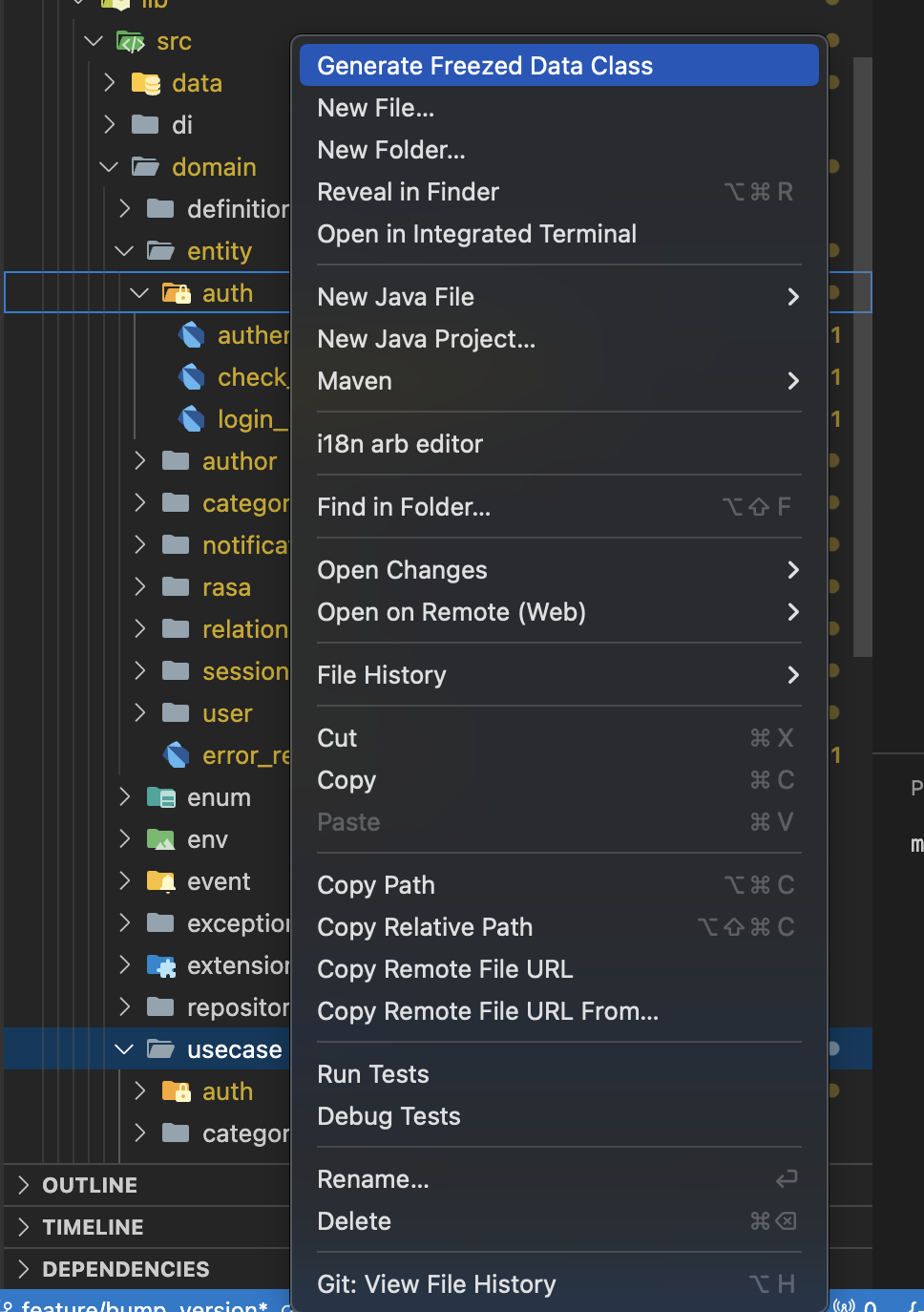
Task: Click the event folder icon
Action: tap(160, 881)
